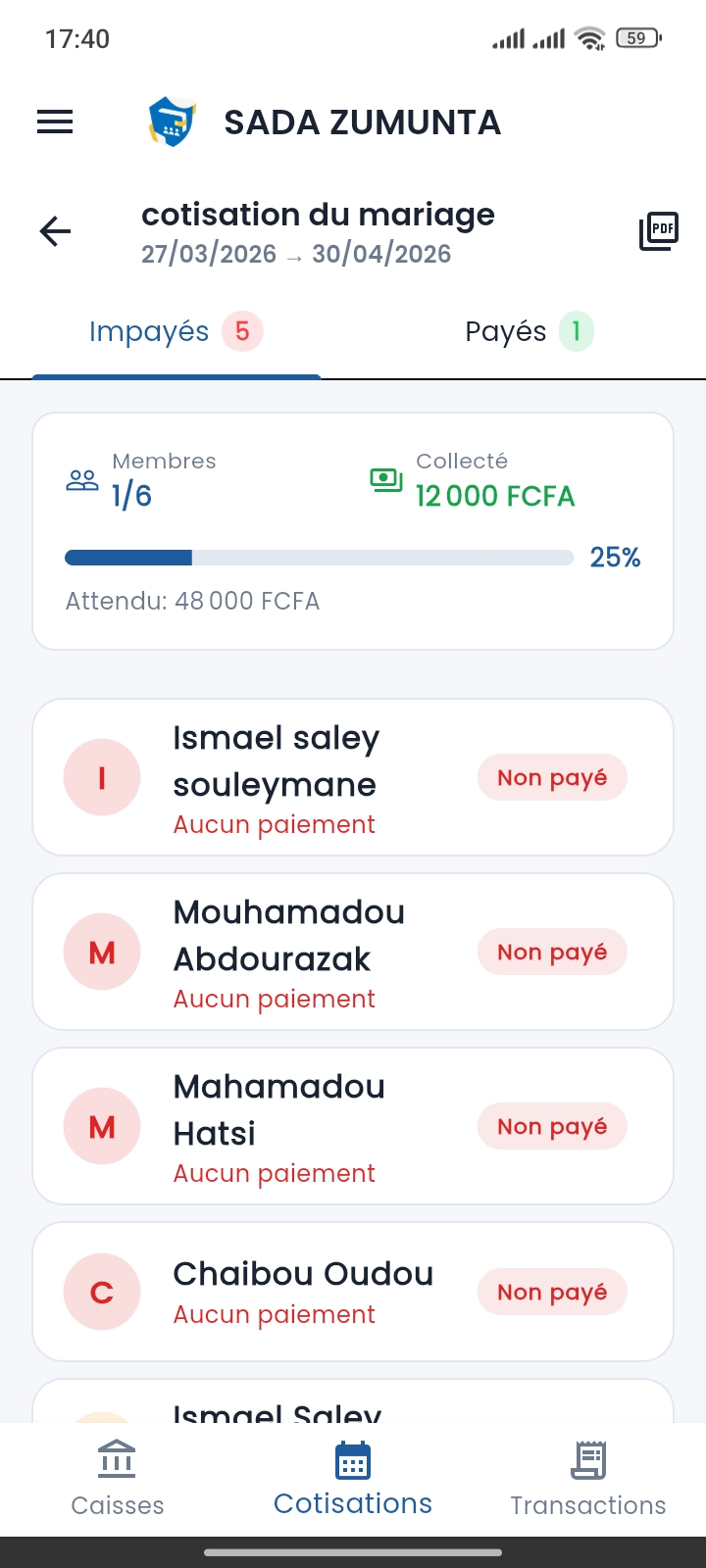Open Caisses from the bottom bar
The width and height of the screenshot is (706, 1568).
pos(118,1478)
